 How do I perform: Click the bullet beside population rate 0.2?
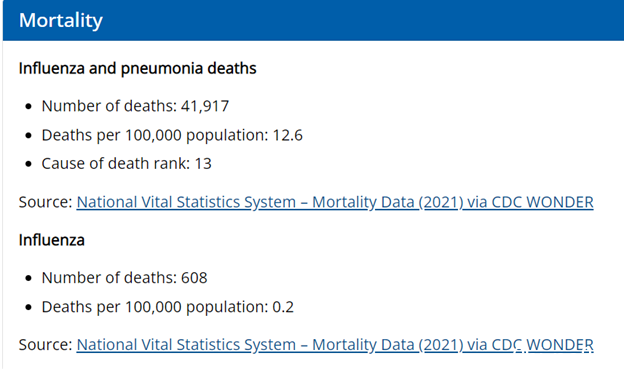point(28,307)
